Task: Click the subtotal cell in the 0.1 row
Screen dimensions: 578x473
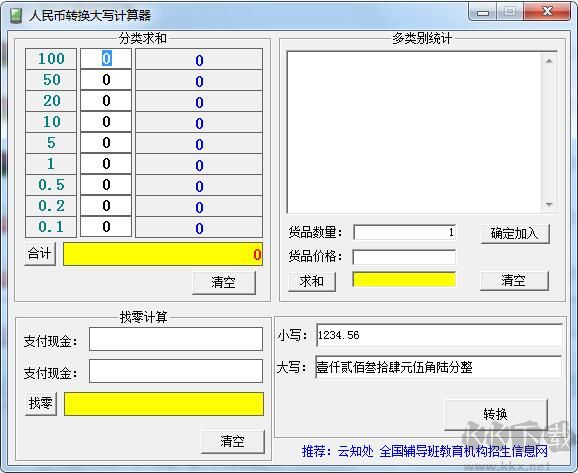Action: (x=199, y=227)
